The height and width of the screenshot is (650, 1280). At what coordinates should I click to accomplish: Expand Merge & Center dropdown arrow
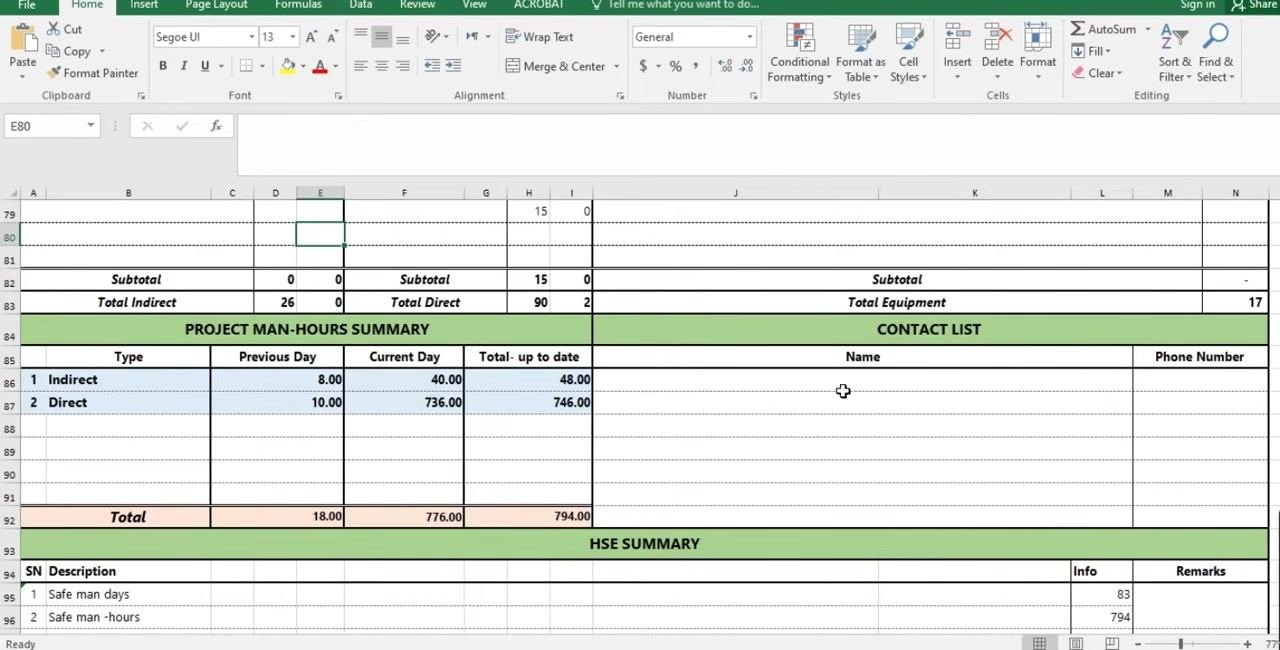coord(616,66)
